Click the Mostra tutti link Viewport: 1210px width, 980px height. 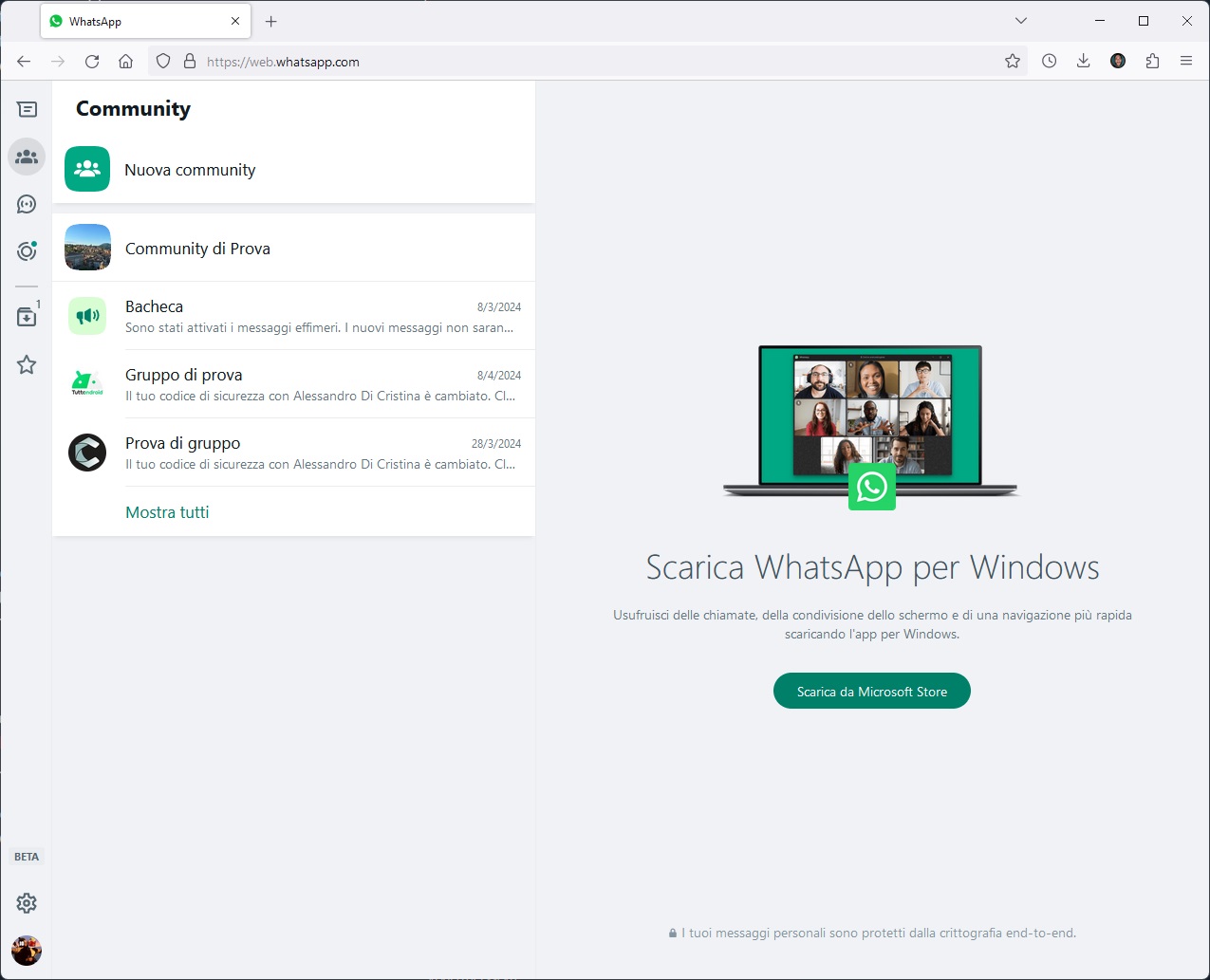click(x=167, y=512)
